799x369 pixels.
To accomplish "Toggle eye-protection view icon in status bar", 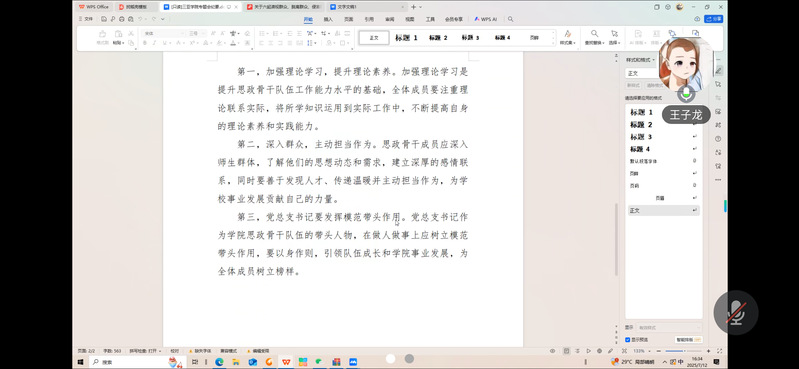I will pos(552,351).
